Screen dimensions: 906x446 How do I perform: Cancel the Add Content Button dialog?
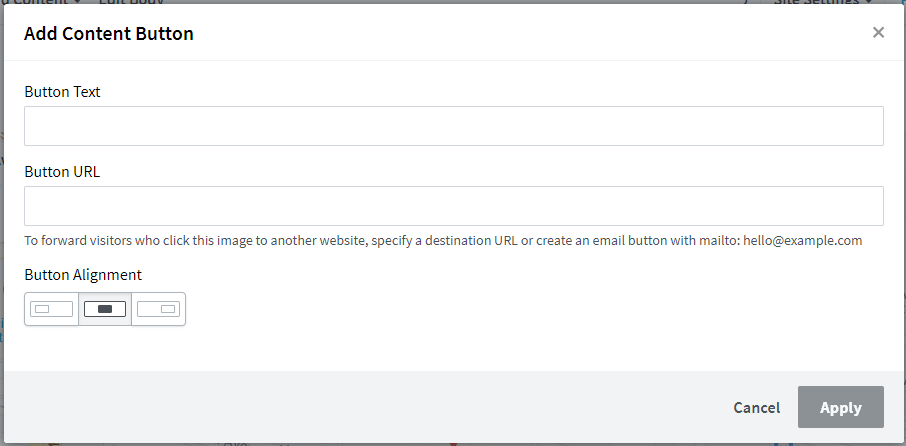pyautogui.click(x=756, y=407)
